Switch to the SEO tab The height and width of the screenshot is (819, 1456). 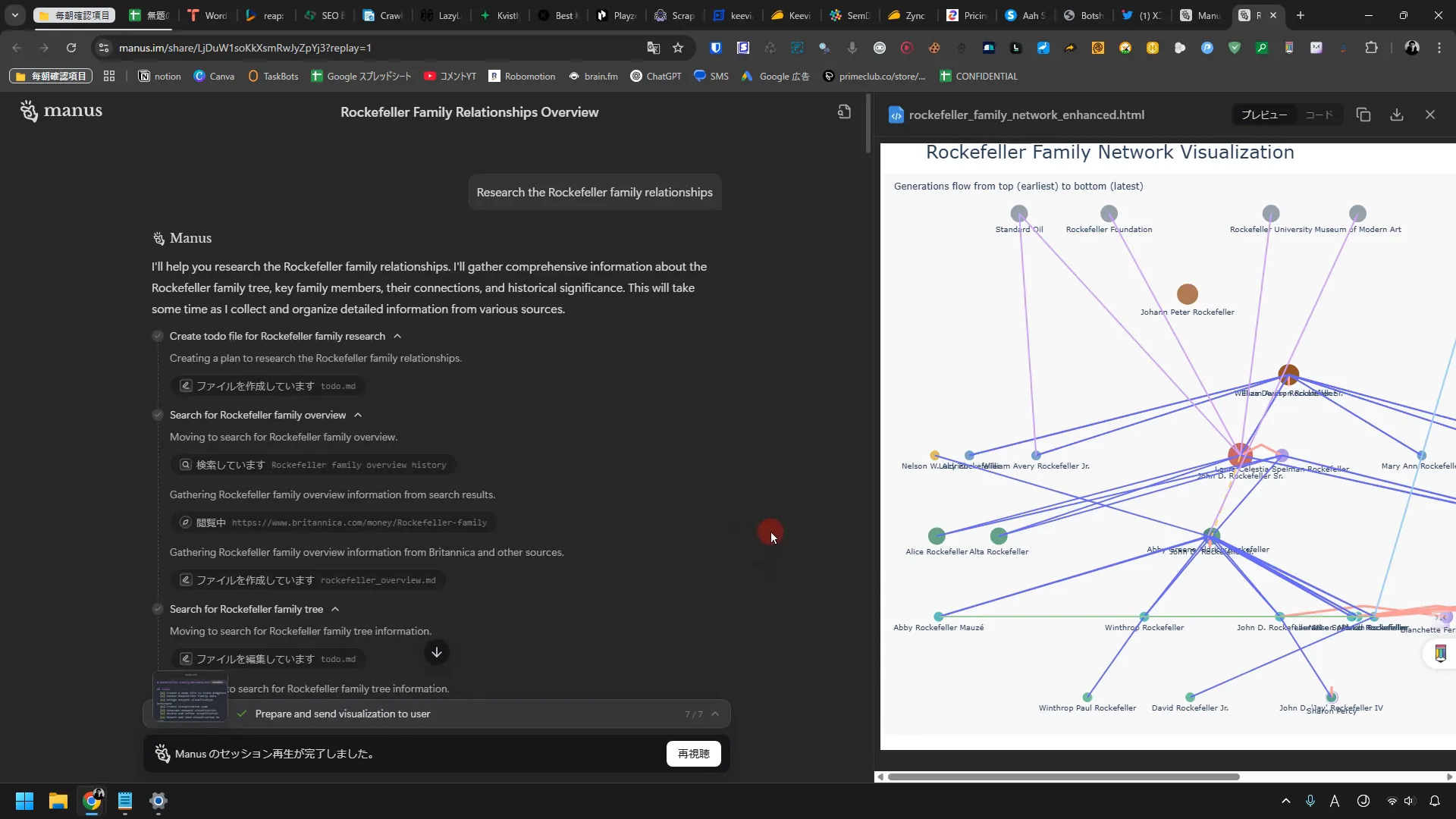pos(324,15)
